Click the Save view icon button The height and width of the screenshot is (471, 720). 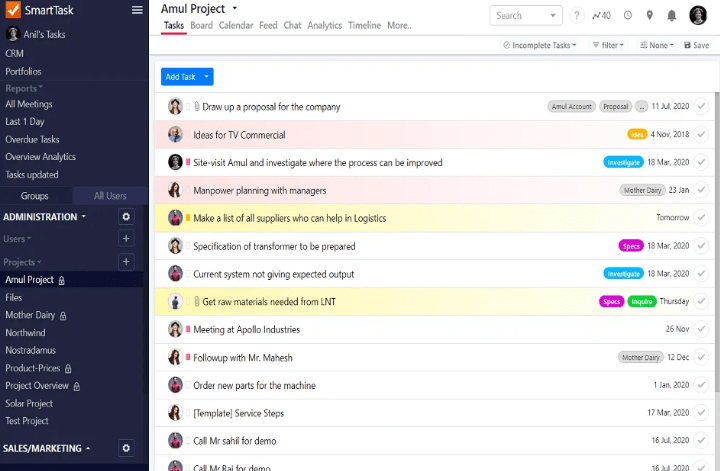696,45
